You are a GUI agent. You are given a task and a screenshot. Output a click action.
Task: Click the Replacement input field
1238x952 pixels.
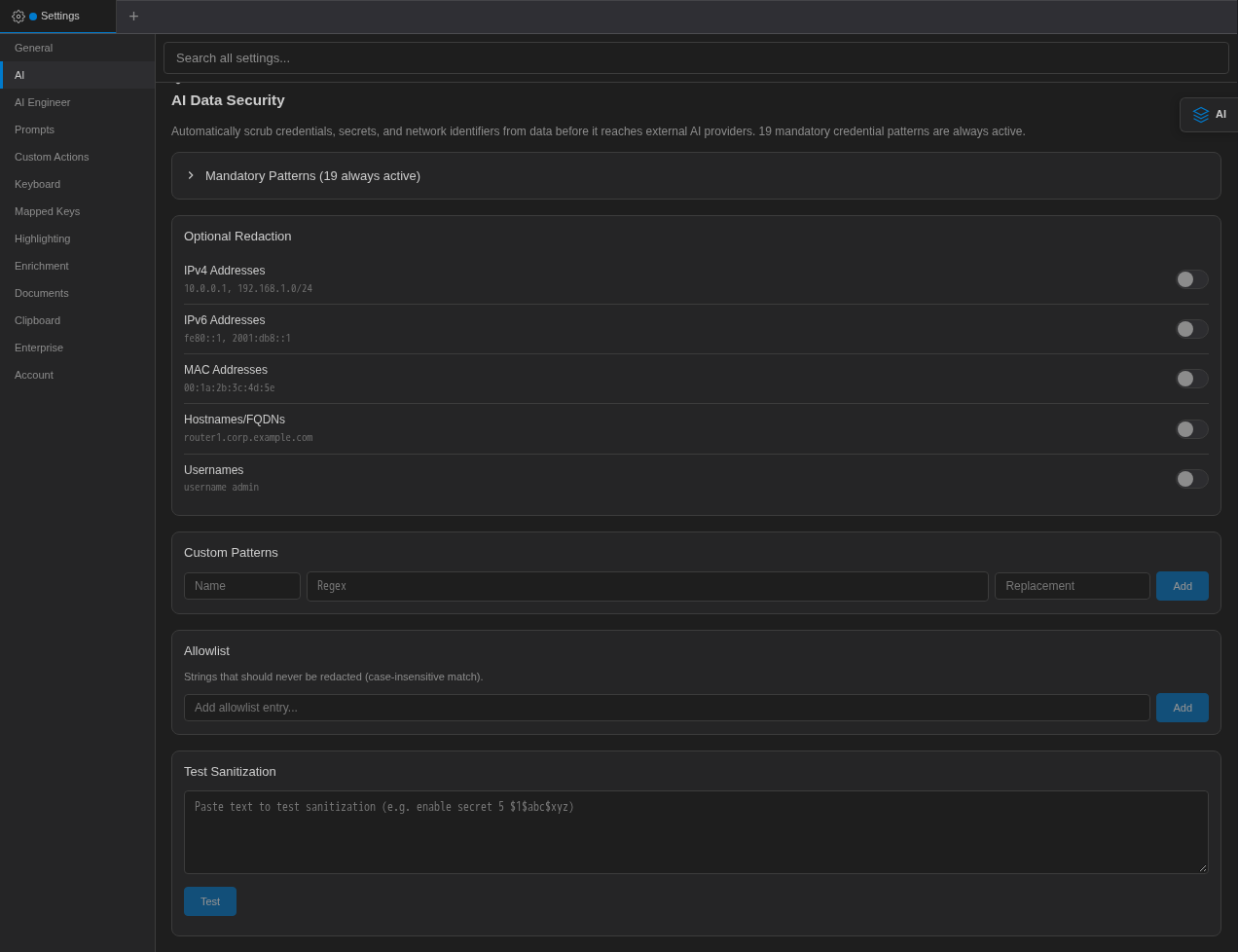1073,586
